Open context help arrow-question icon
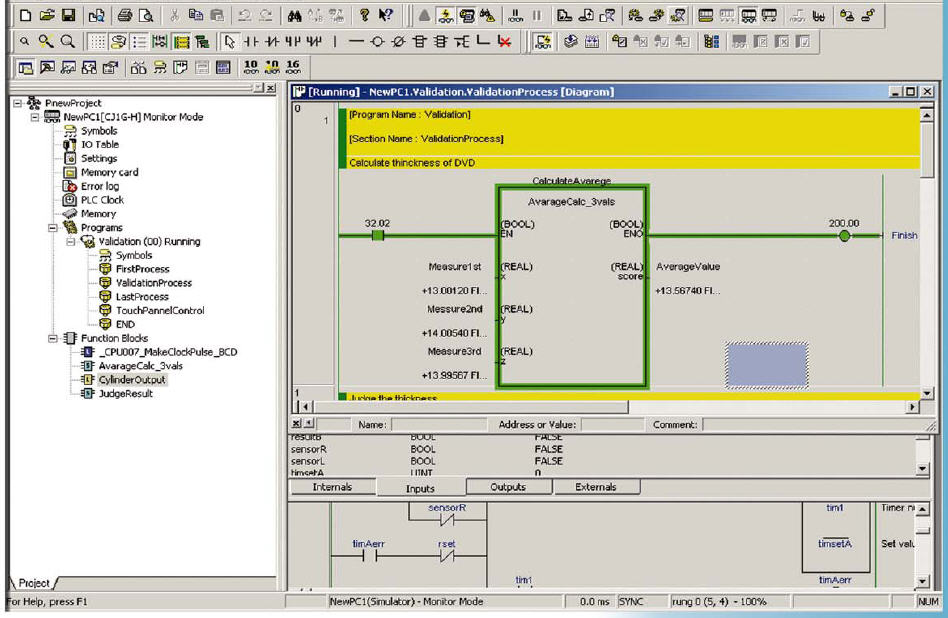 386,15
